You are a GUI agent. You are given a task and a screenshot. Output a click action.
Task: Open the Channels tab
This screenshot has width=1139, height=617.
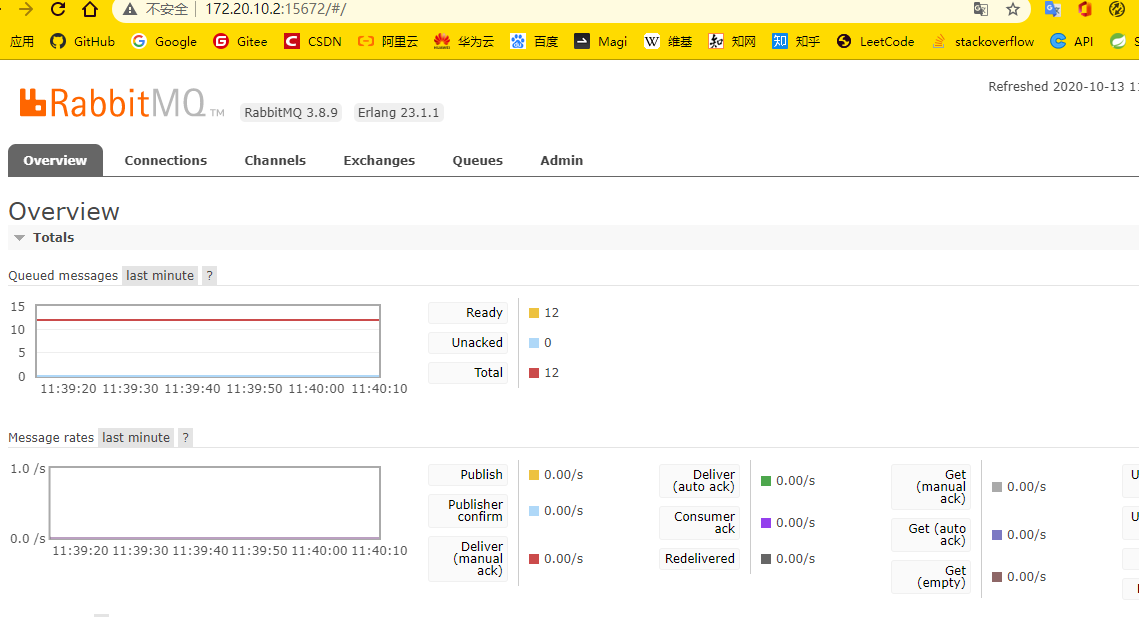click(x=275, y=161)
